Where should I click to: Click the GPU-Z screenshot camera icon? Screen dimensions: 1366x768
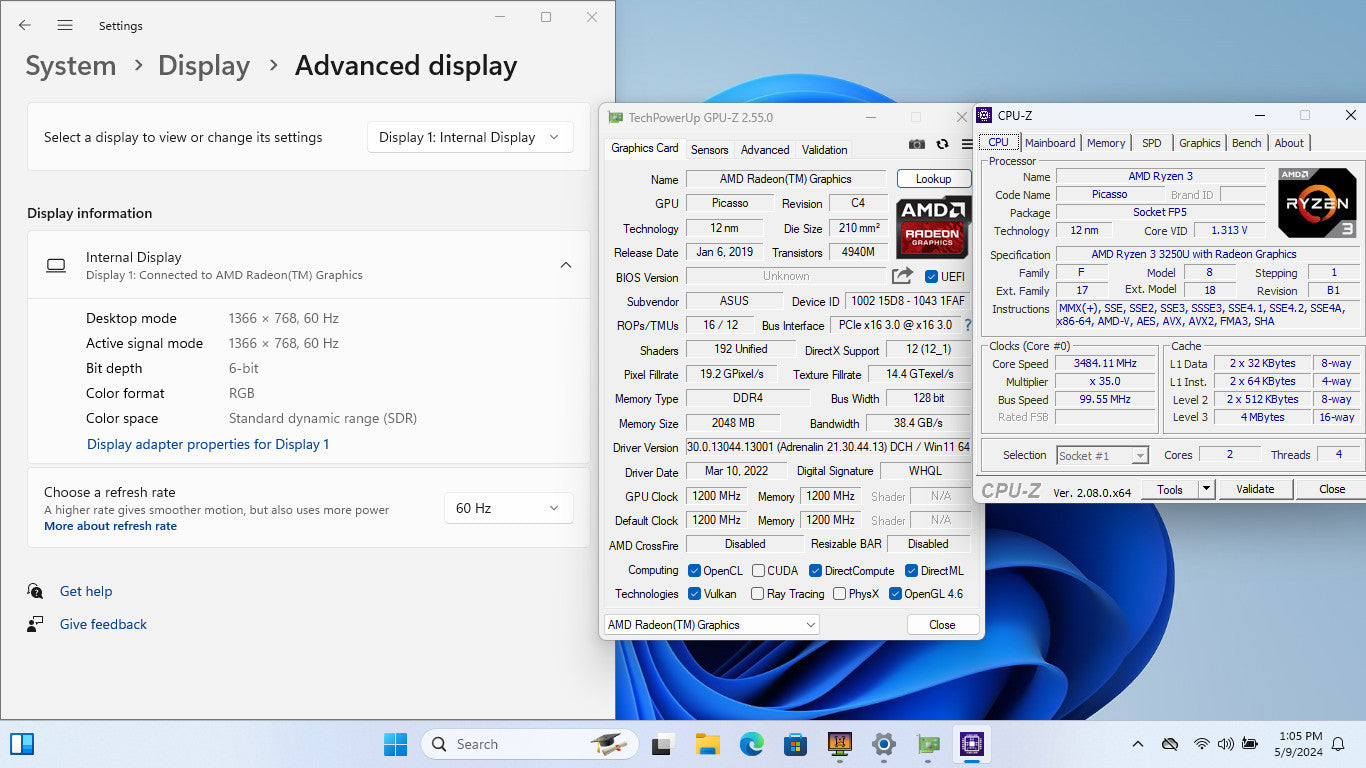tap(916, 144)
